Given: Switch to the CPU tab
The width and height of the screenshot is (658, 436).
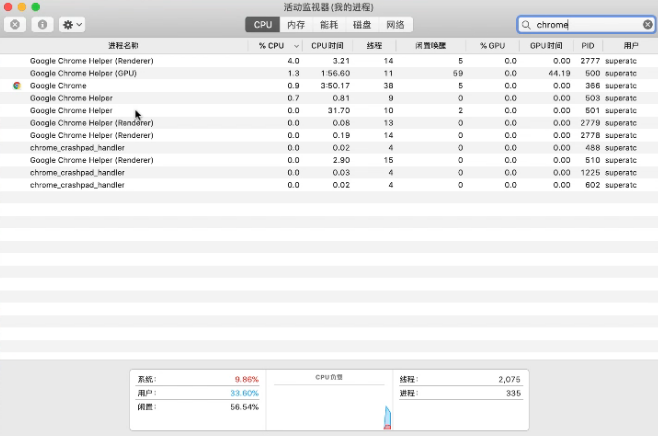Looking at the screenshot, I should pyautogui.click(x=263, y=25).
